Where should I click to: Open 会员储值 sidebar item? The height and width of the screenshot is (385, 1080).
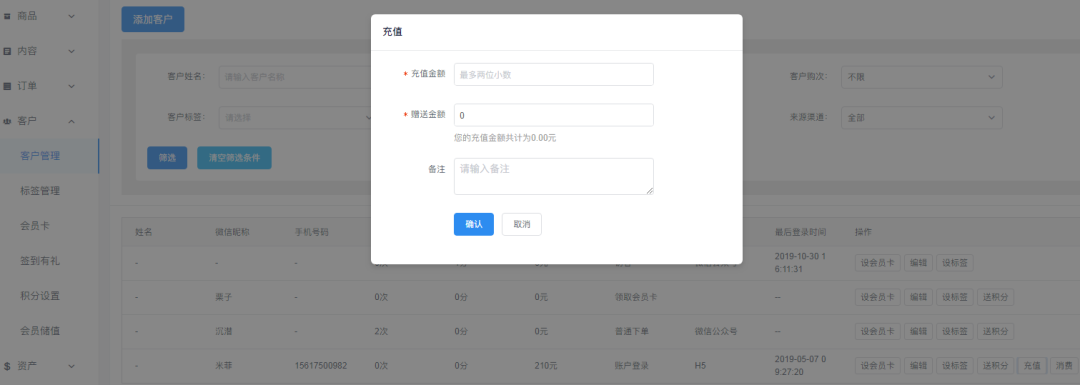[x=40, y=331]
